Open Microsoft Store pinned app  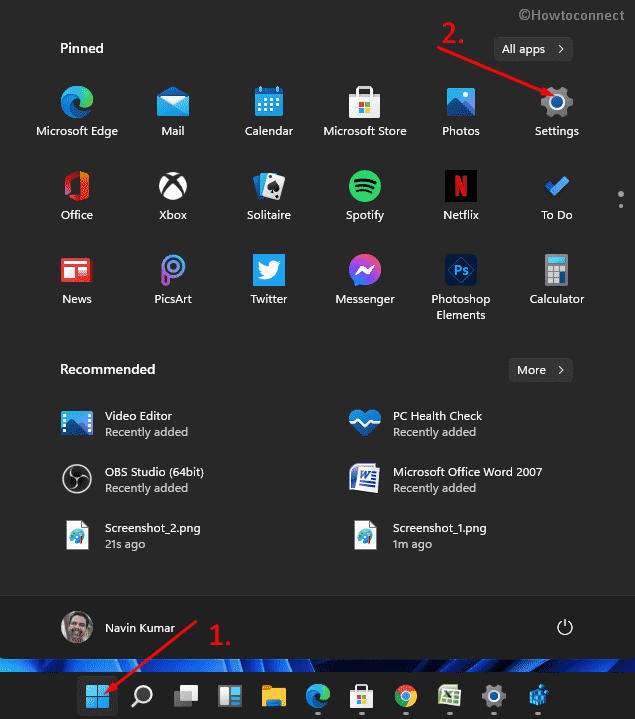364,111
